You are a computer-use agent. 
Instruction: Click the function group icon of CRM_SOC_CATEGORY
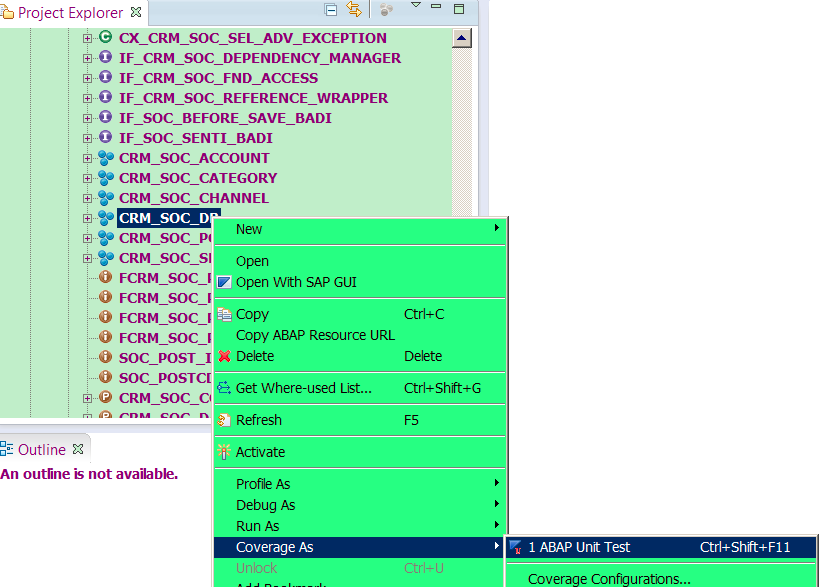(106, 178)
